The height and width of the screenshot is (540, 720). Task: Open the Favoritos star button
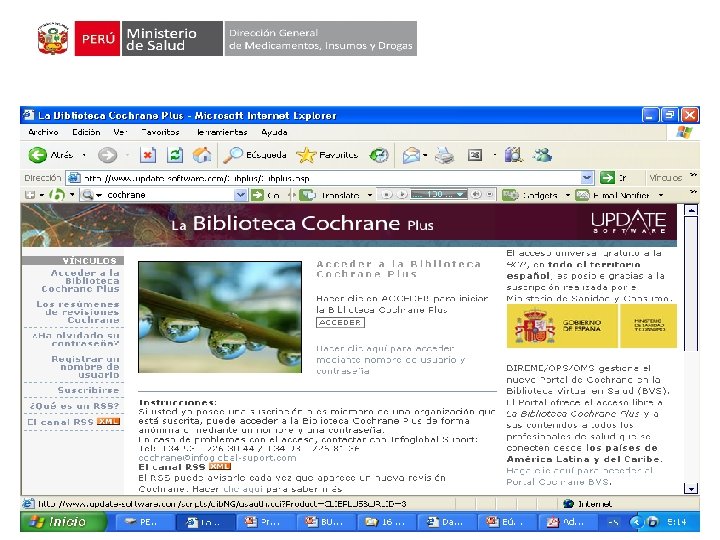click(327, 155)
